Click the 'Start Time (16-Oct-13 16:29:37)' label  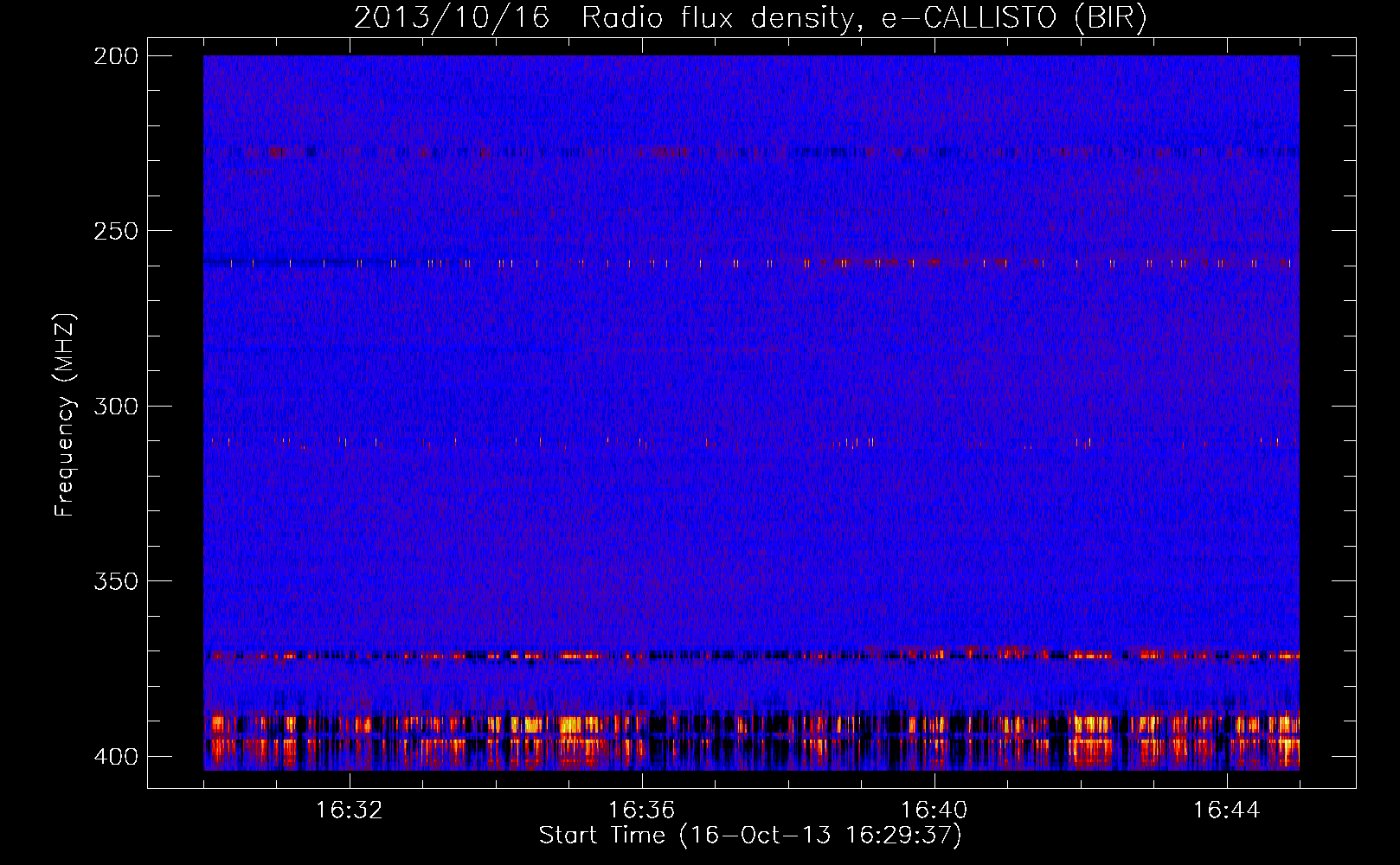pos(750,836)
